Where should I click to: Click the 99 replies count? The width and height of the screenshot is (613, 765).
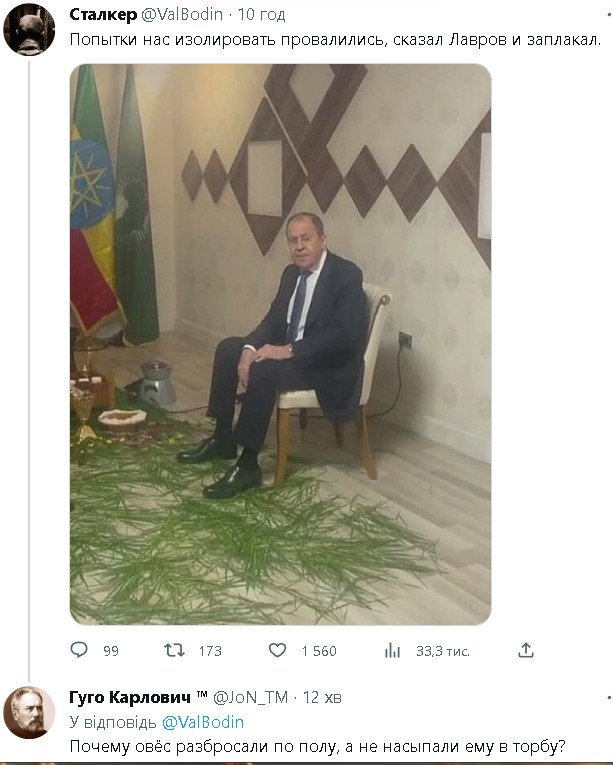point(110,651)
